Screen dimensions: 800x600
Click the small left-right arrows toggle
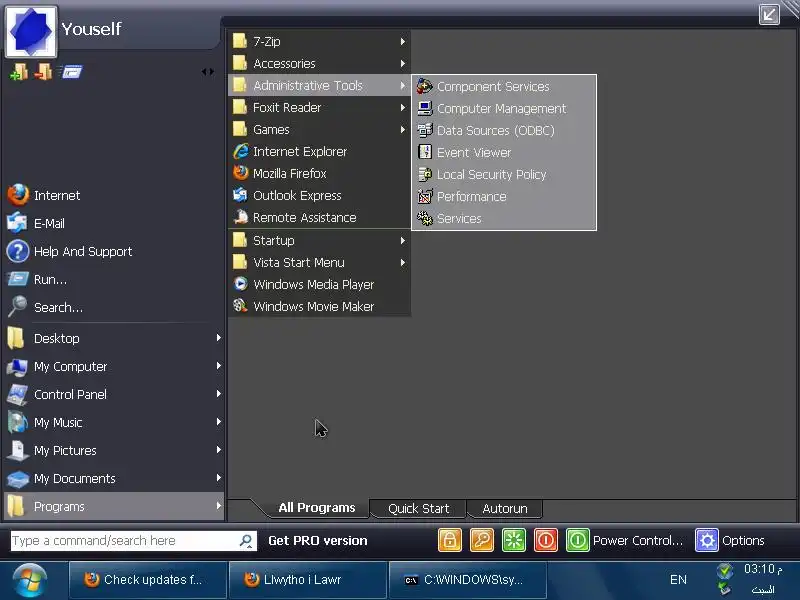pyautogui.click(x=208, y=72)
